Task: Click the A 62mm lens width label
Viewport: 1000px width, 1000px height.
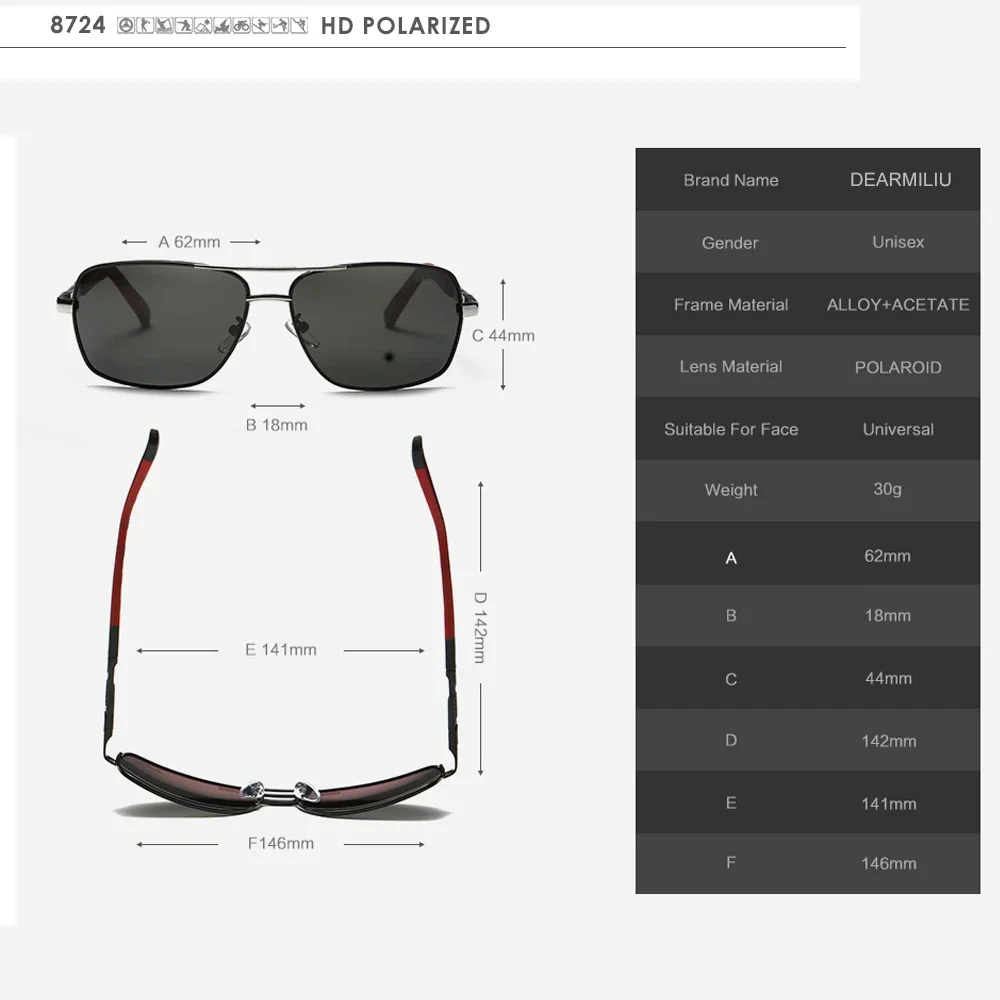Action: click(x=189, y=242)
